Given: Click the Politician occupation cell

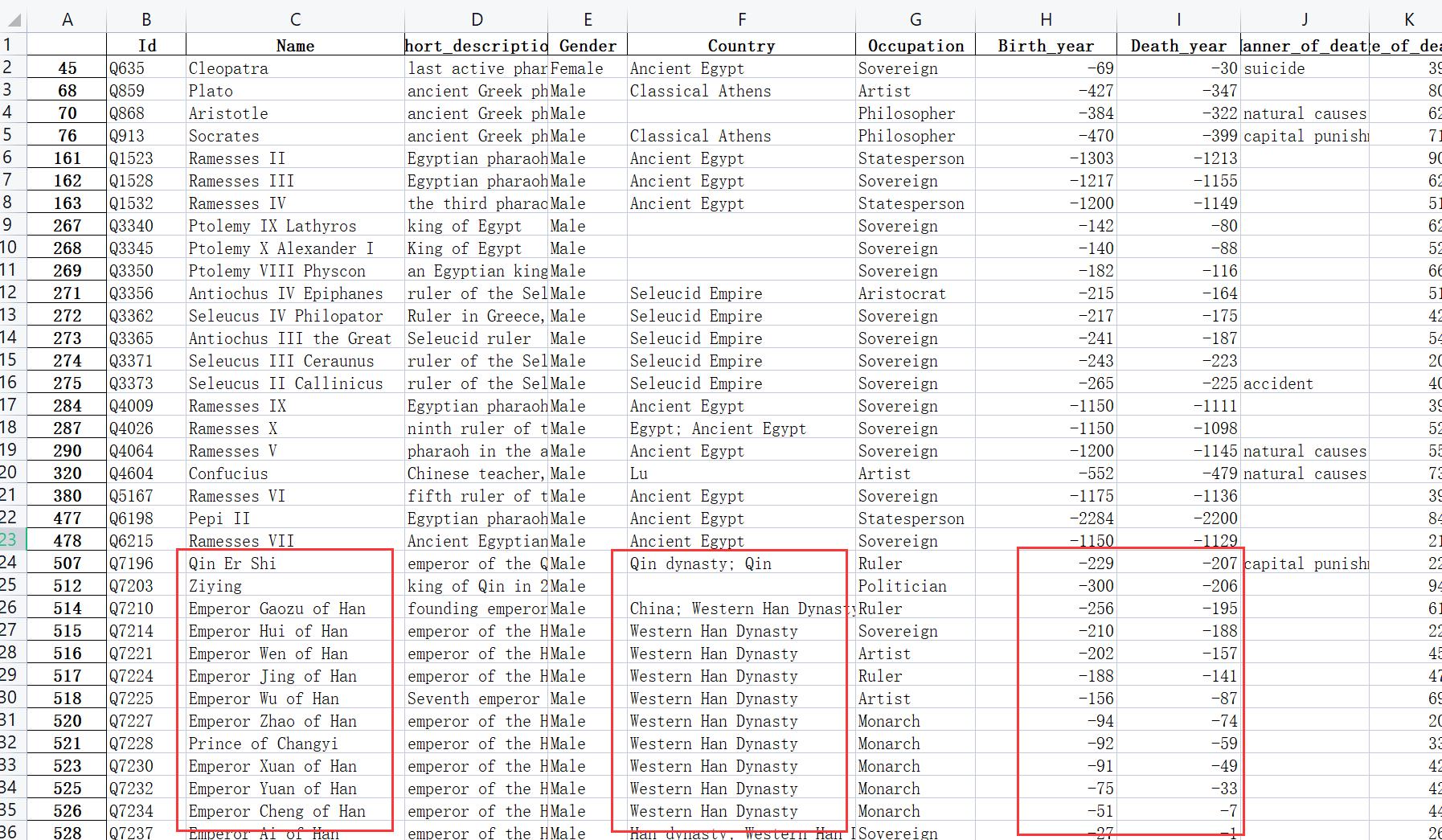Looking at the screenshot, I should pyautogui.click(x=916, y=586).
